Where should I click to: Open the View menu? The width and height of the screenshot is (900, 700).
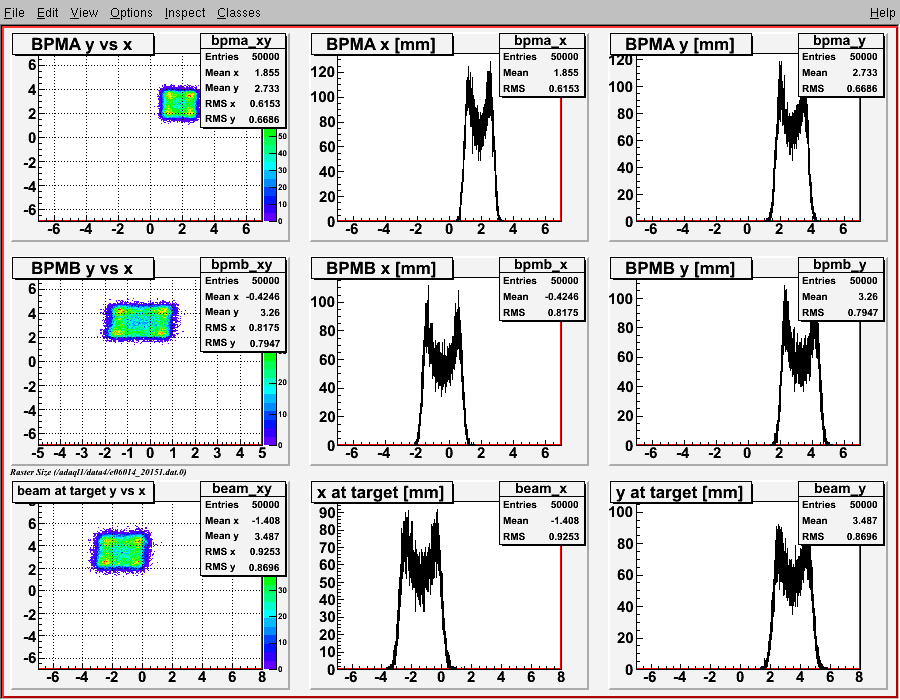click(84, 13)
